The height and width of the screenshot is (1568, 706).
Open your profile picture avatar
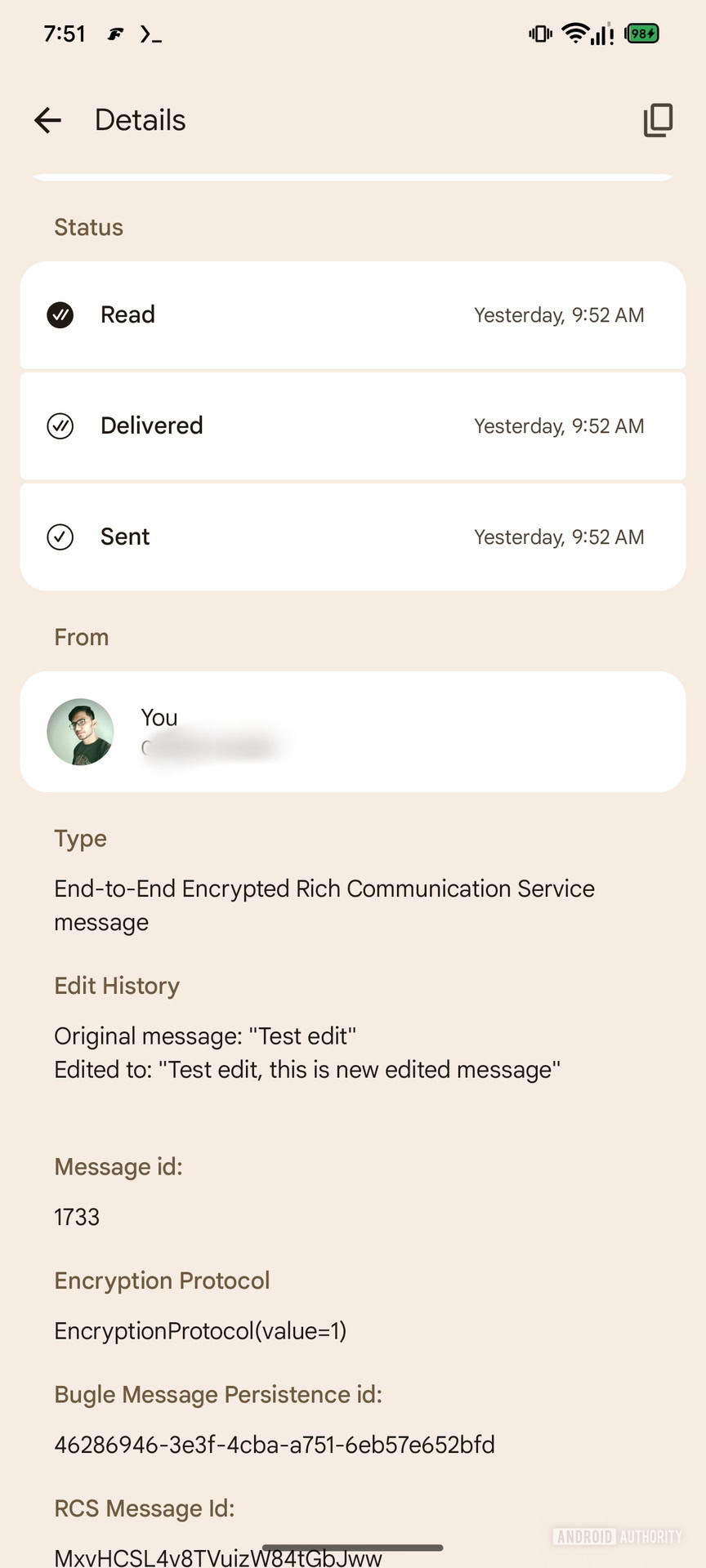[81, 731]
